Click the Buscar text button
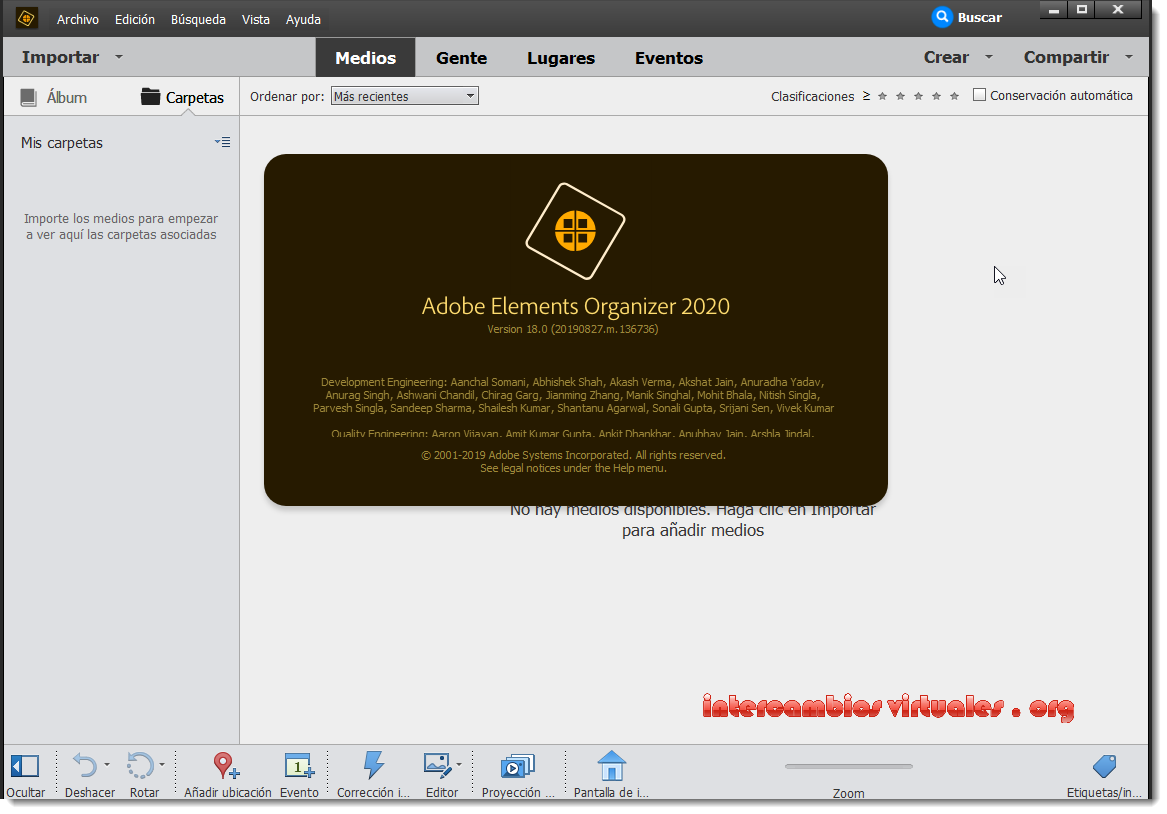 [979, 18]
